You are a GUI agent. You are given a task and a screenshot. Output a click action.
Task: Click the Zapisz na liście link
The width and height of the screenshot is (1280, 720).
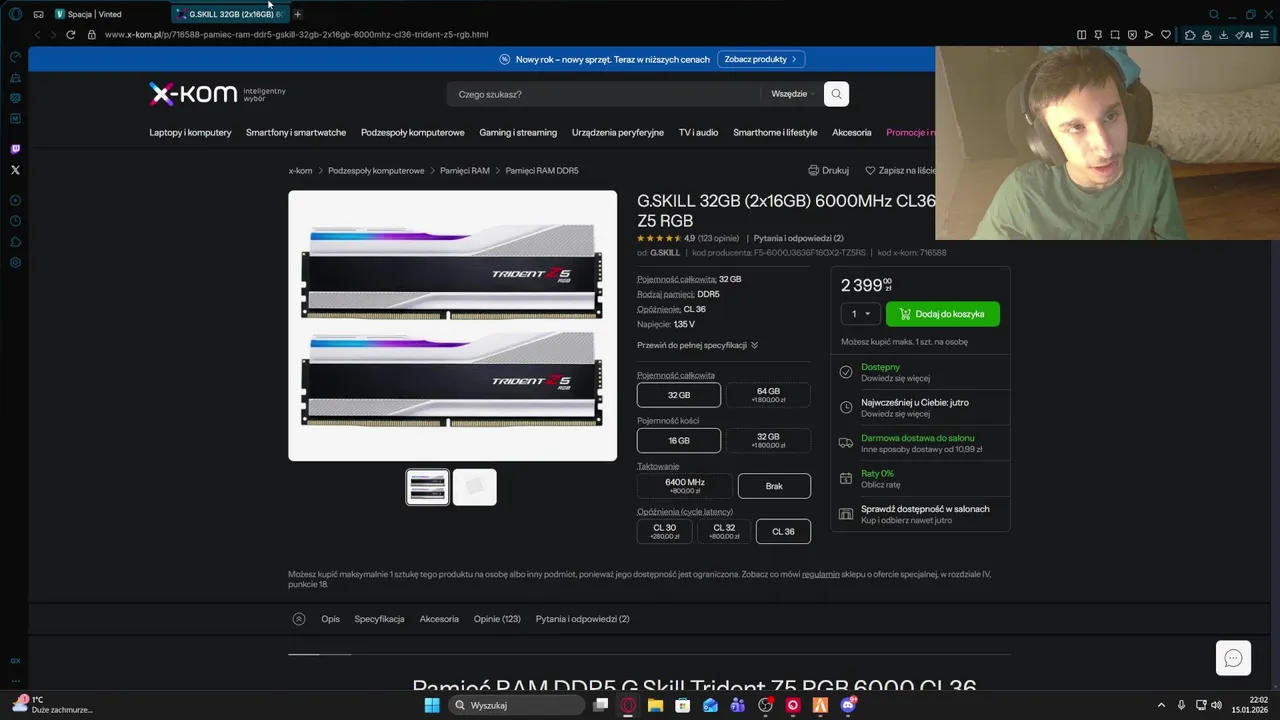pos(900,171)
